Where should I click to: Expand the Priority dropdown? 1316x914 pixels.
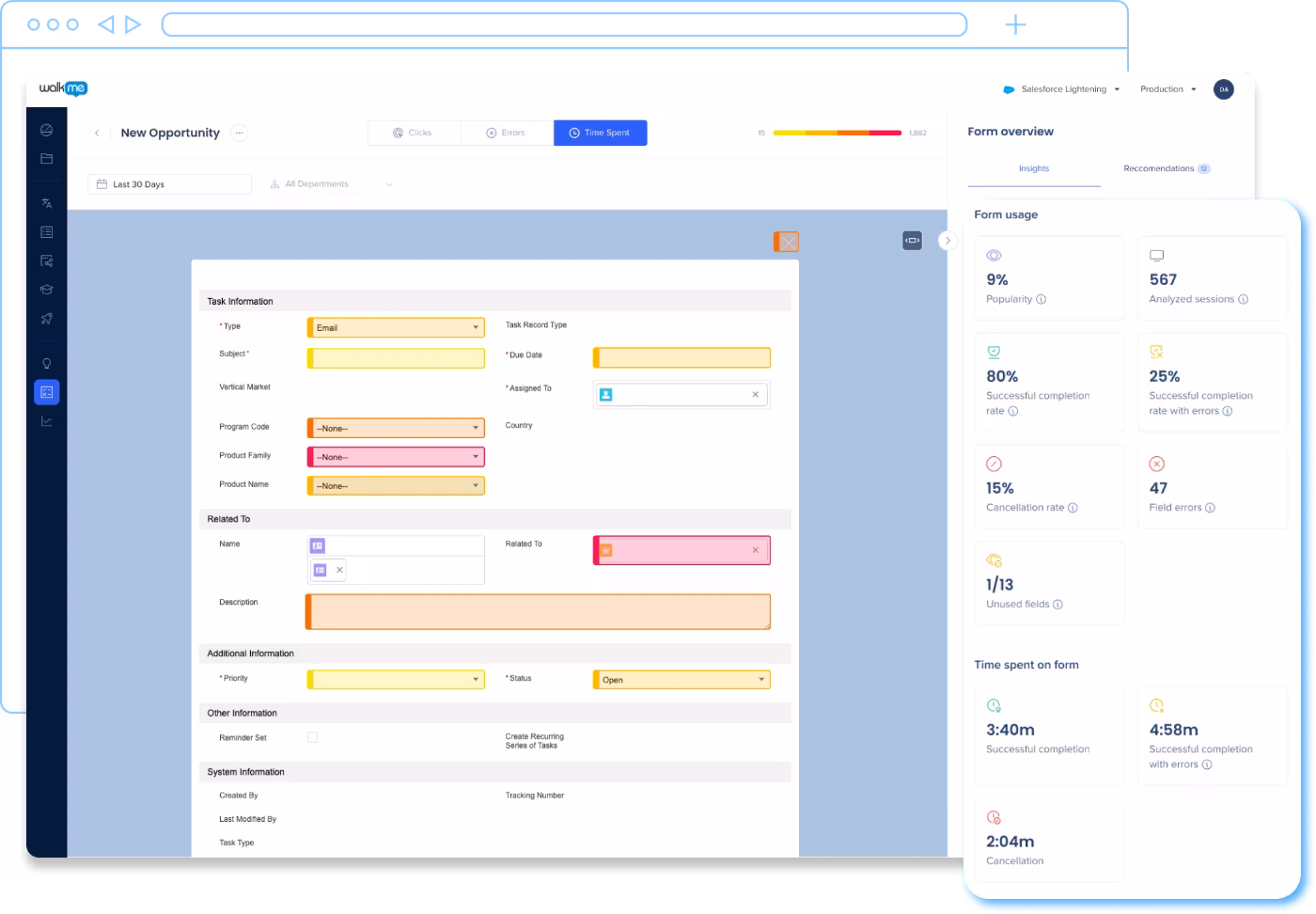click(396, 679)
